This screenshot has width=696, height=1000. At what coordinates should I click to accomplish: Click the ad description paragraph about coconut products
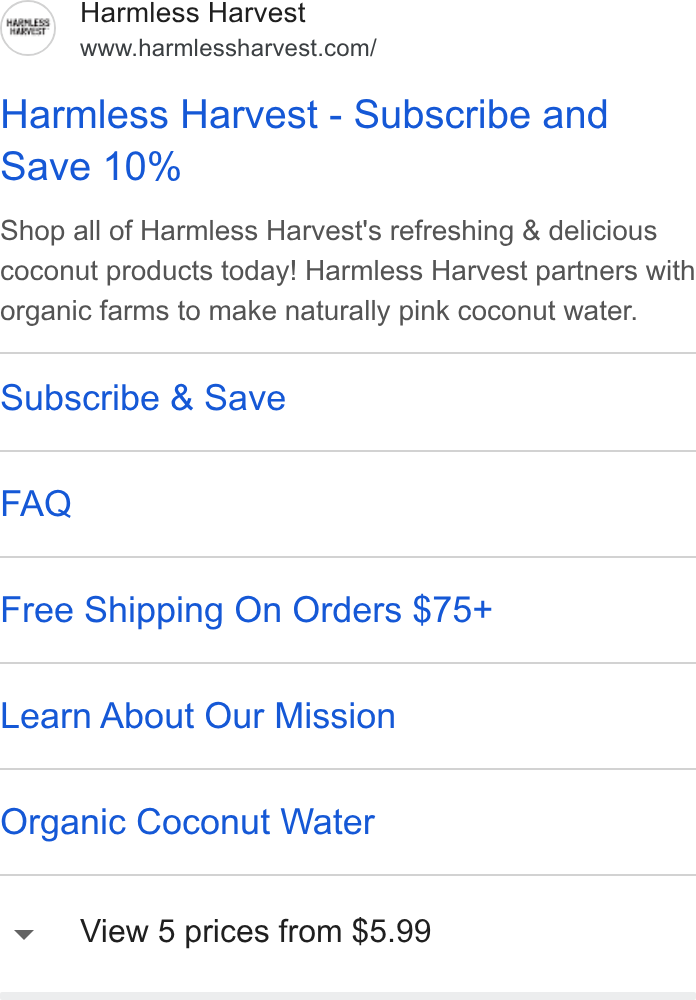click(x=348, y=270)
